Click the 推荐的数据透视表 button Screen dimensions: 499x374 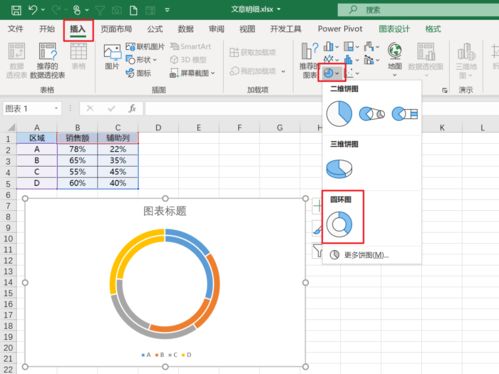coord(47,60)
